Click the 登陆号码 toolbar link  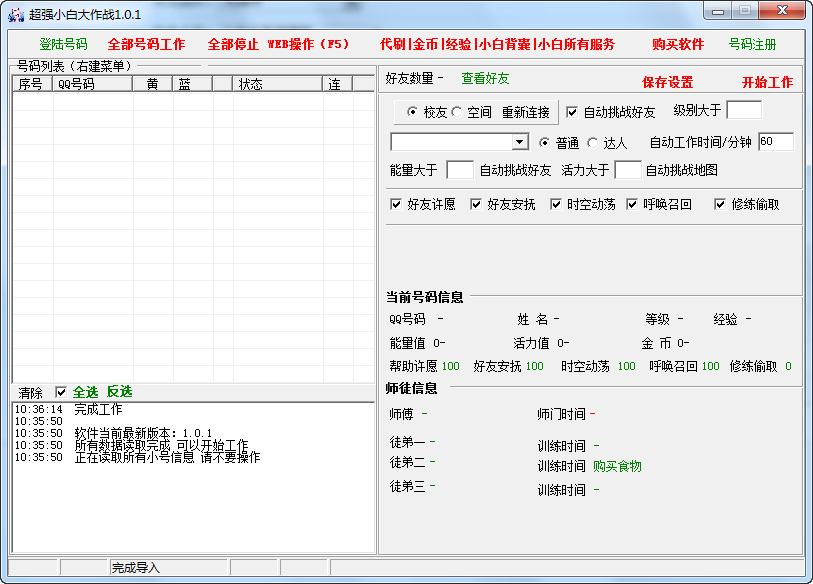63,44
